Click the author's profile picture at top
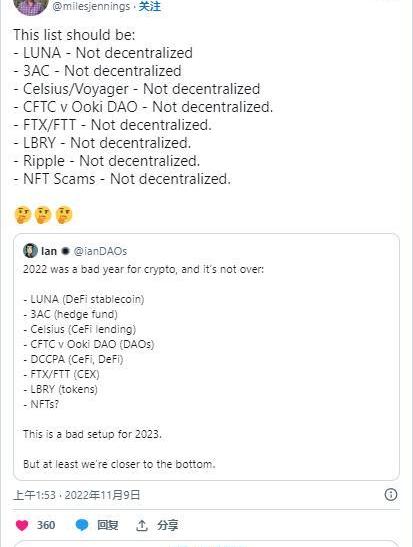Viewport: 413px width, 547px height. [31, 7]
